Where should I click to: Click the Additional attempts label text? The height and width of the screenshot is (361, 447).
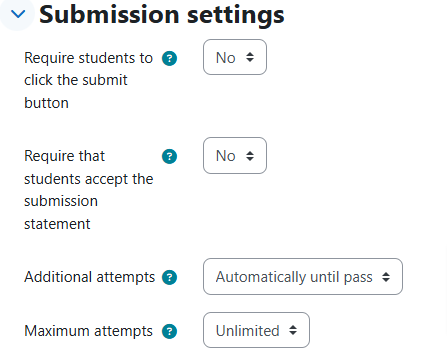[90, 277]
